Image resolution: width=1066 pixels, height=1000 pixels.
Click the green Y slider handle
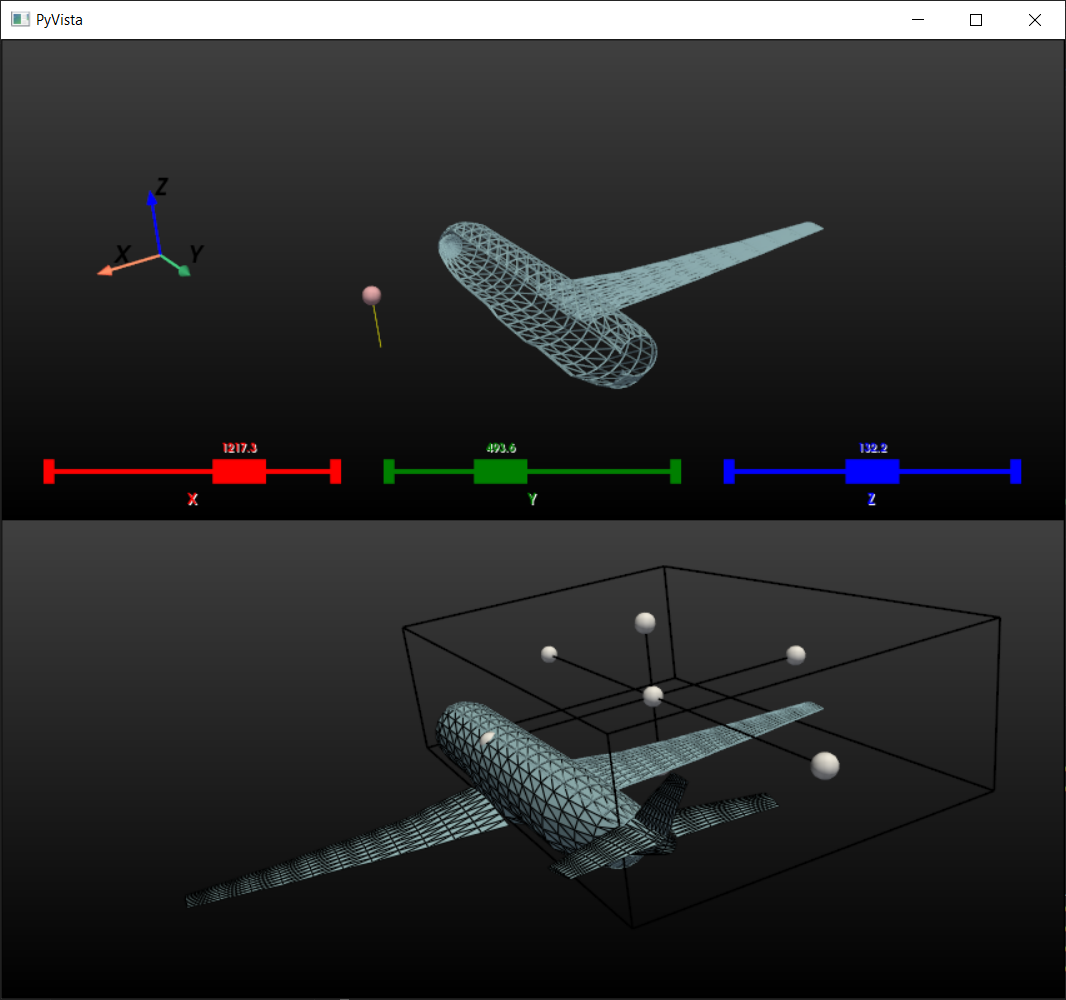pyautogui.click(x=500, y=471)
